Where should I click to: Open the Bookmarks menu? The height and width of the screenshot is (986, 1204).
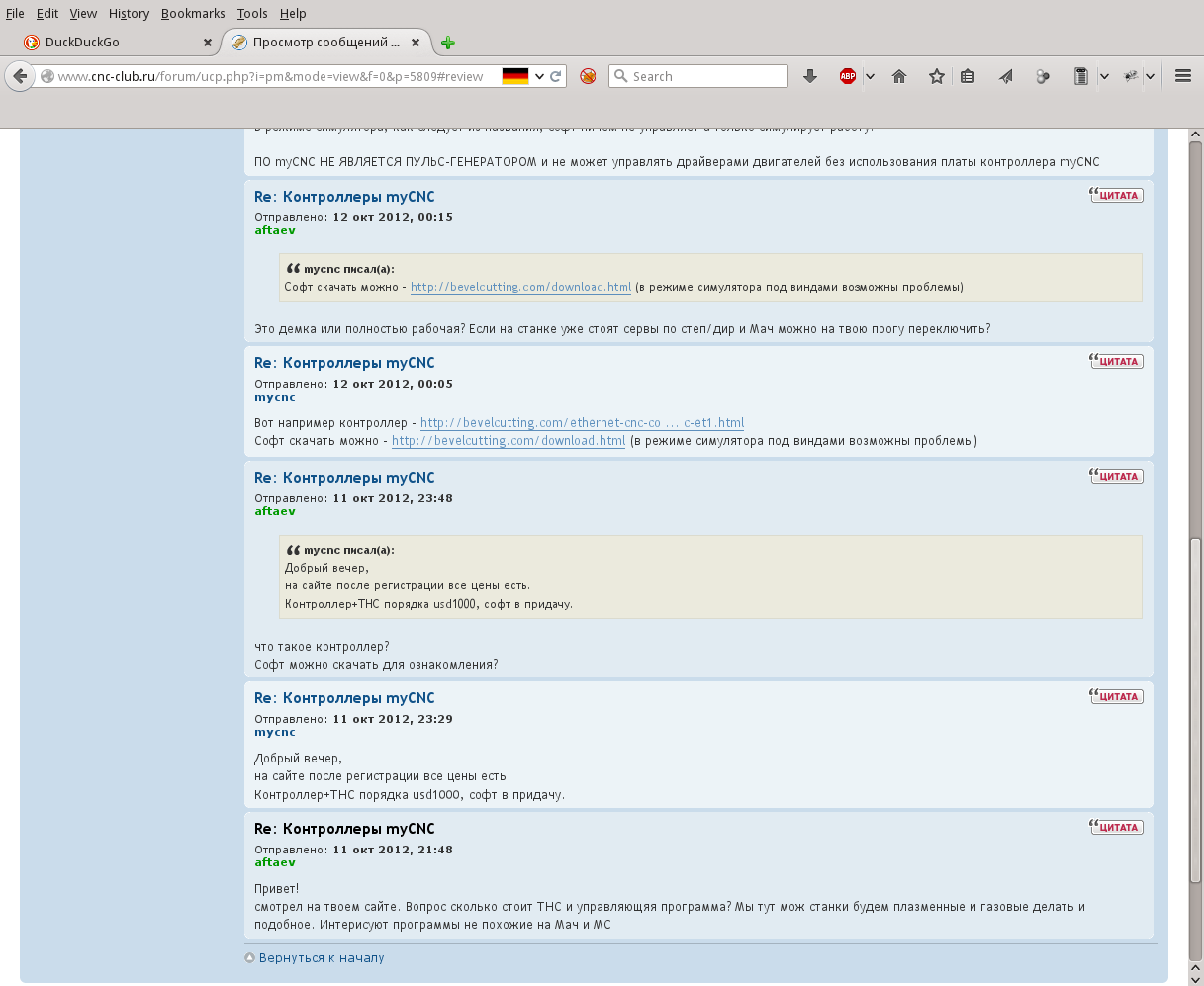click(193, 13)
